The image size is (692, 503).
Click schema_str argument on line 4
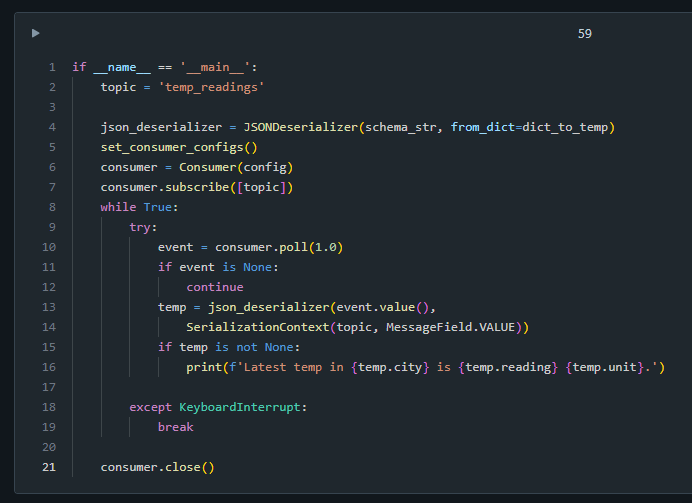401,127
